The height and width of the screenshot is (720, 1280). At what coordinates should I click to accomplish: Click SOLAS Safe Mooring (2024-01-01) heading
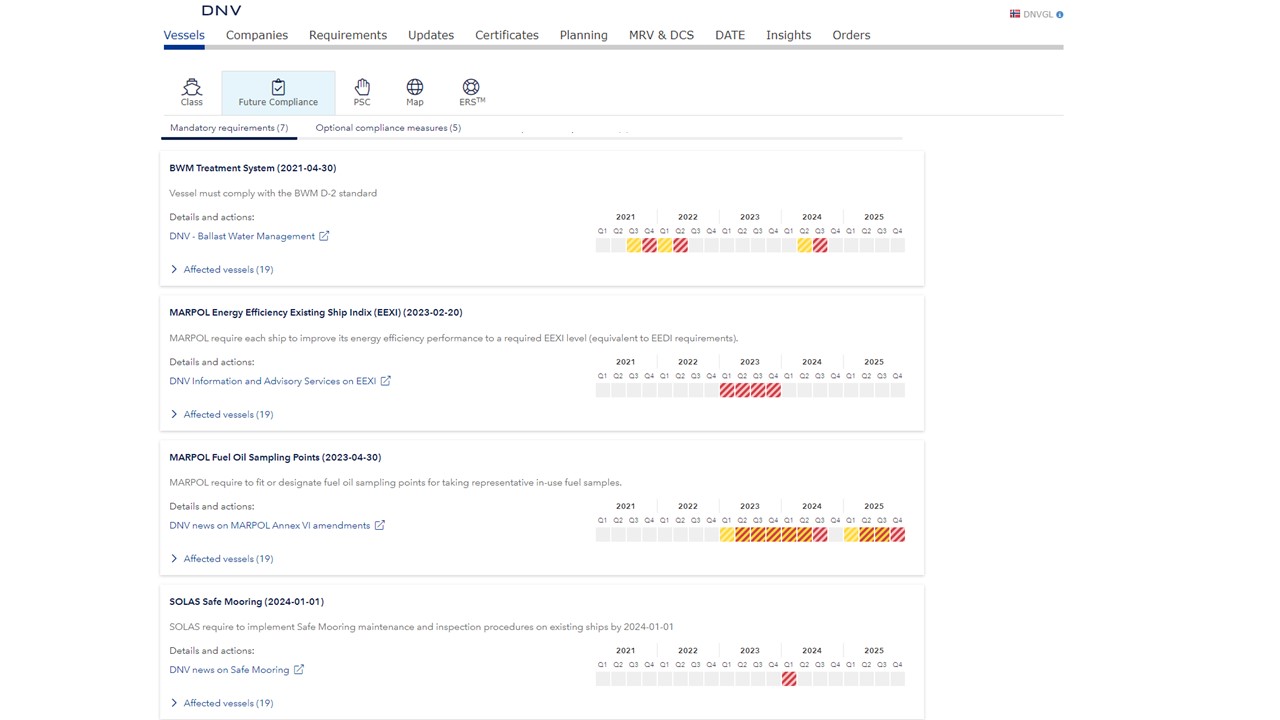tap(247, 602)
